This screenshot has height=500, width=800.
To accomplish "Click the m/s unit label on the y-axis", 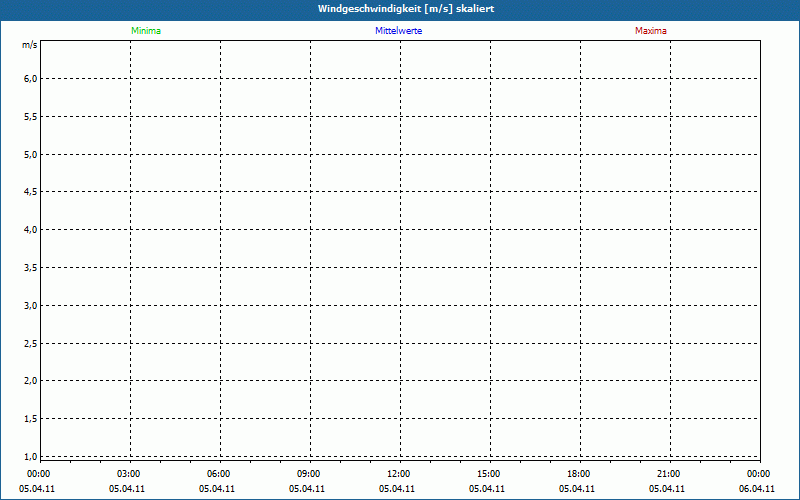I will coord(30,45).
